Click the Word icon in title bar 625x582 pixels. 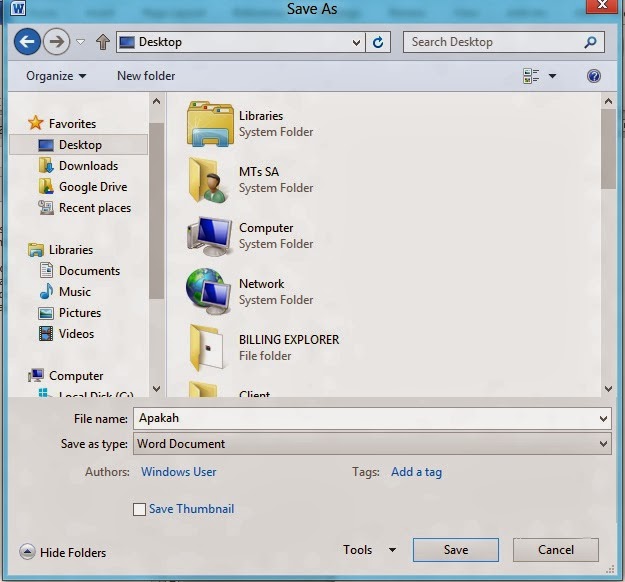point(18,8)
